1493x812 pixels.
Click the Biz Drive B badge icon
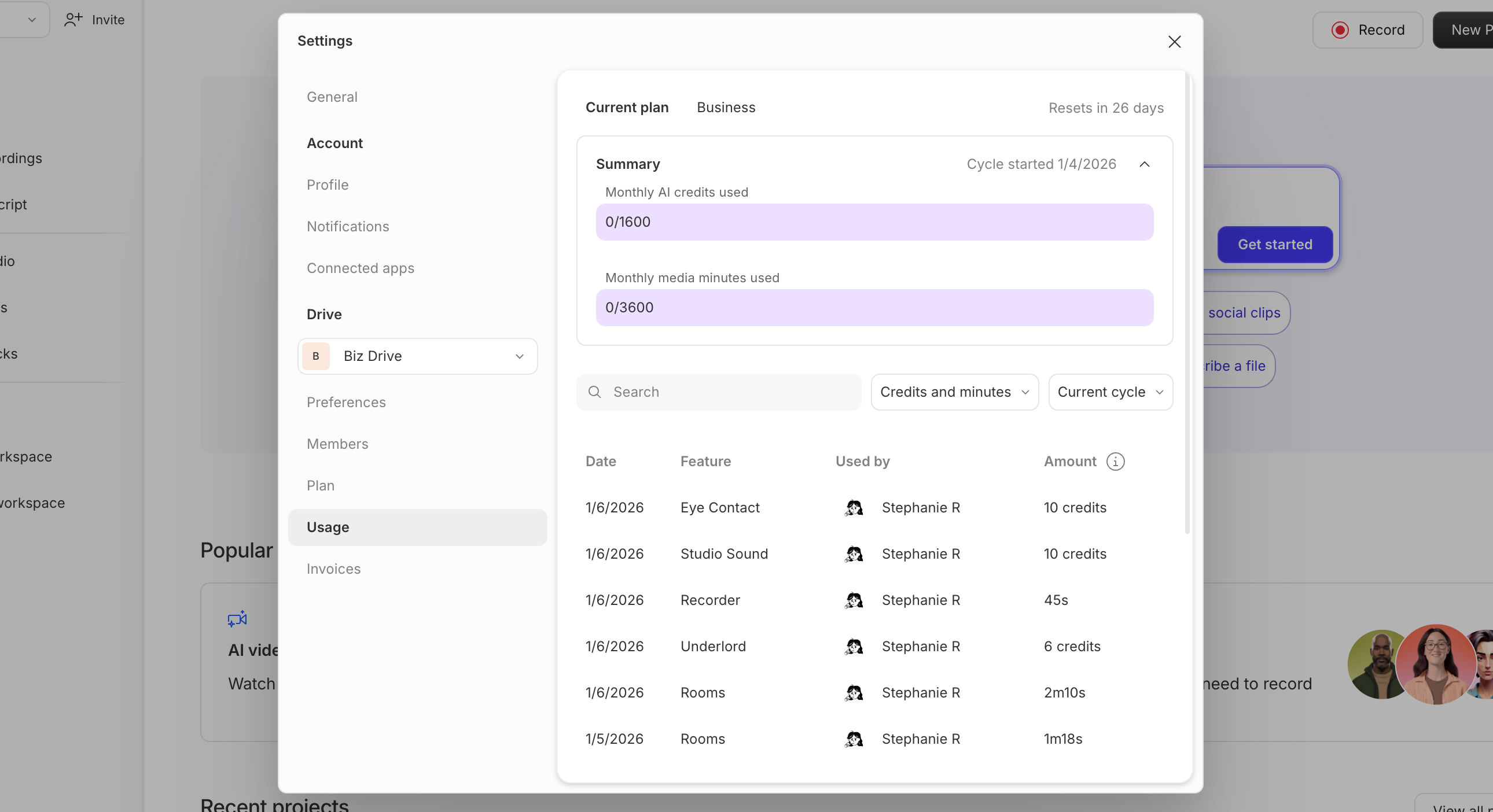point(315,356)
